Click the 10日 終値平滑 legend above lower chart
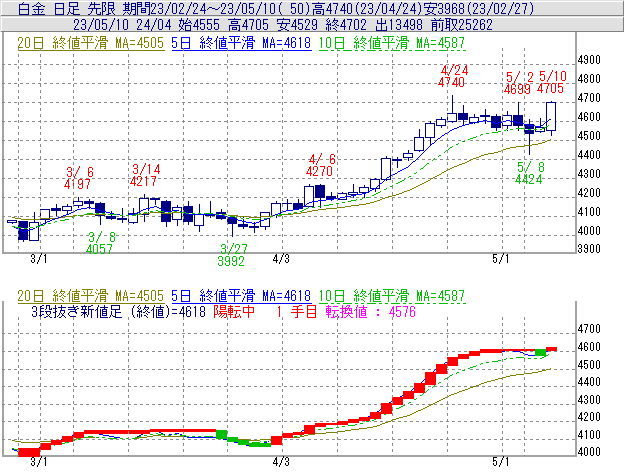 392,296
